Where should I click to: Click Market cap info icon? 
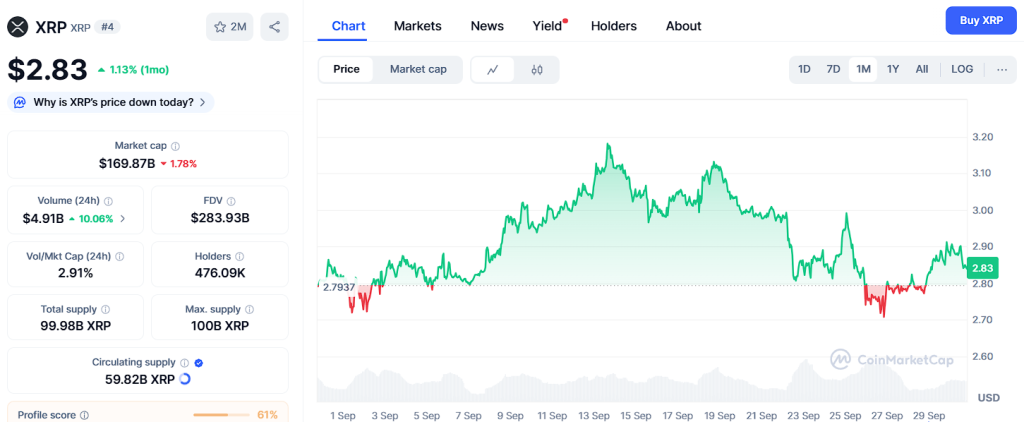(x=176, y=146)
